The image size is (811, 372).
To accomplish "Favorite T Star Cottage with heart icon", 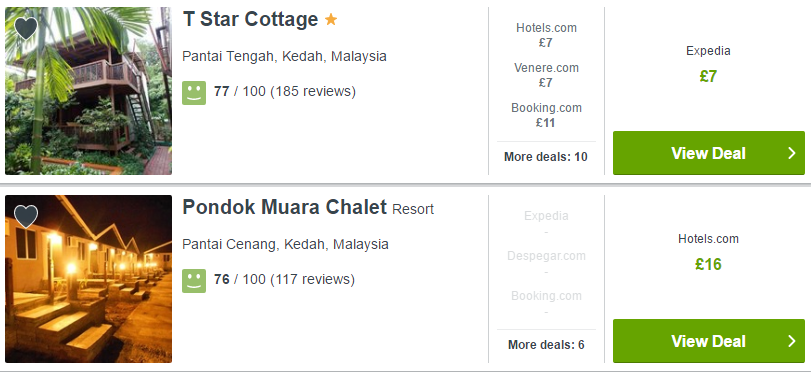I will [x=26, y=28].
